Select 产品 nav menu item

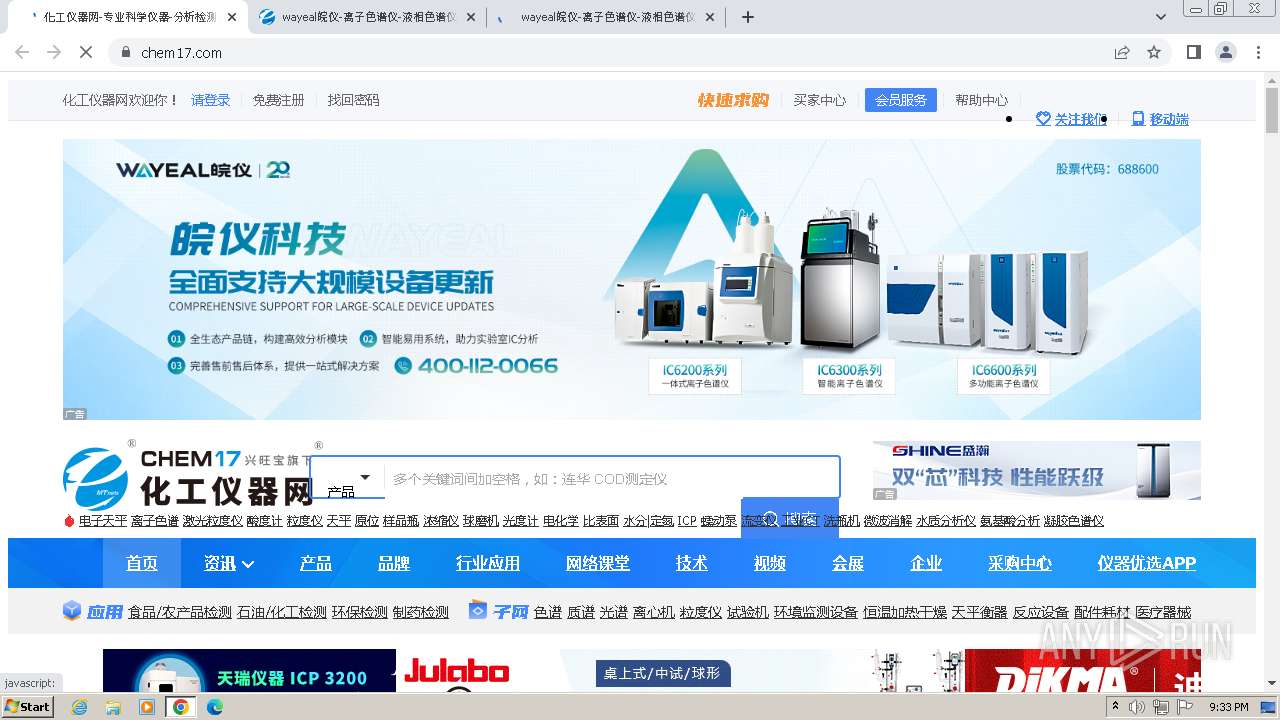tap(316, 563)
